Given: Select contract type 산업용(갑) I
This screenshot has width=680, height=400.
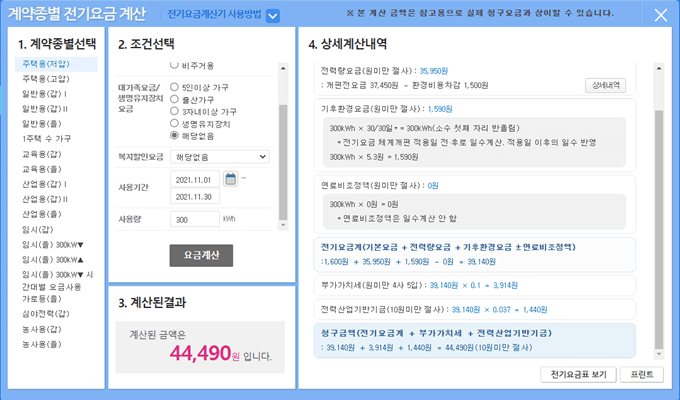Looking at the screenshot, I should tap(45, 184).
